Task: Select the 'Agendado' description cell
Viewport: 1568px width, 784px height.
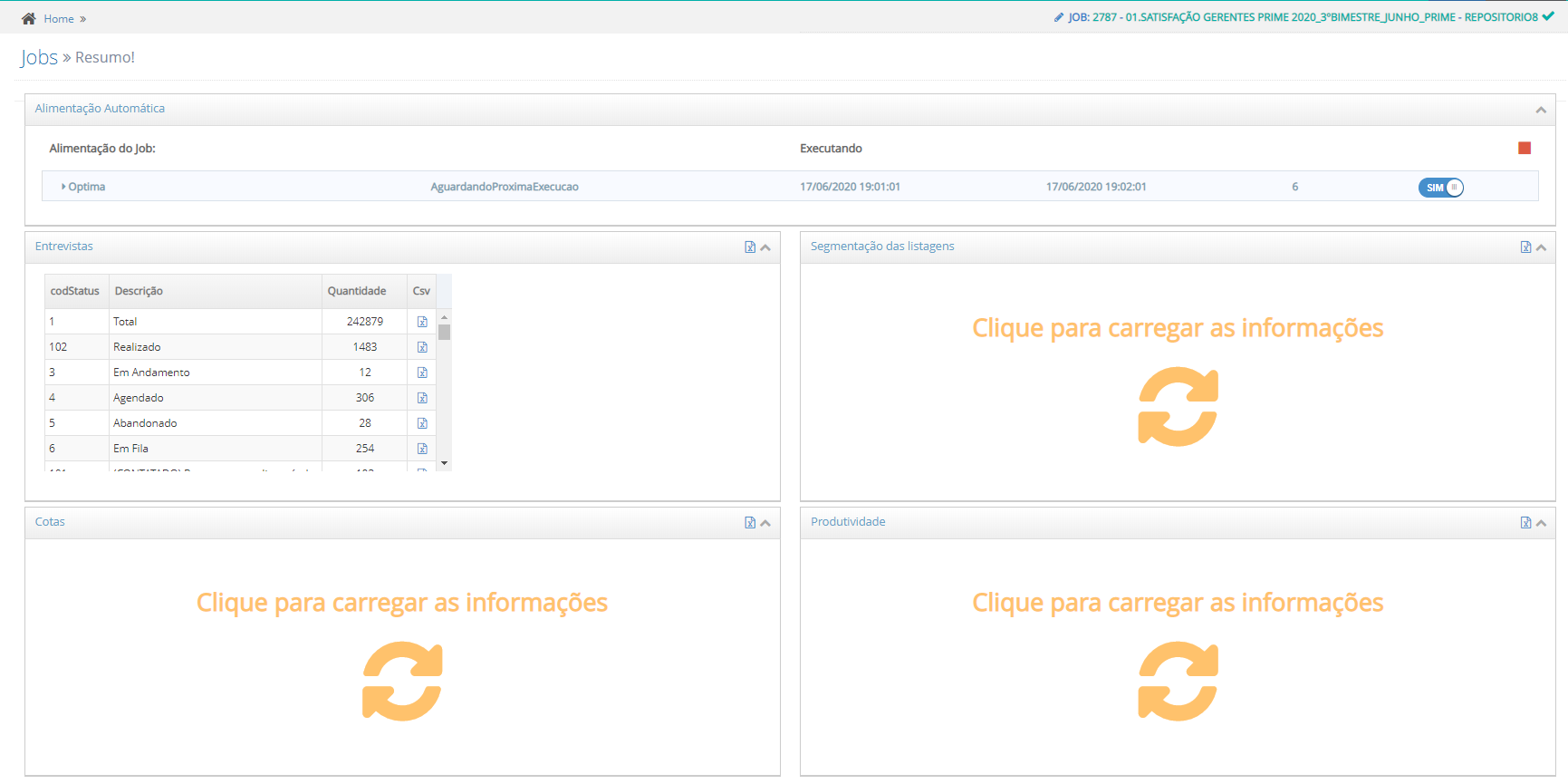Action: [216, 398]
